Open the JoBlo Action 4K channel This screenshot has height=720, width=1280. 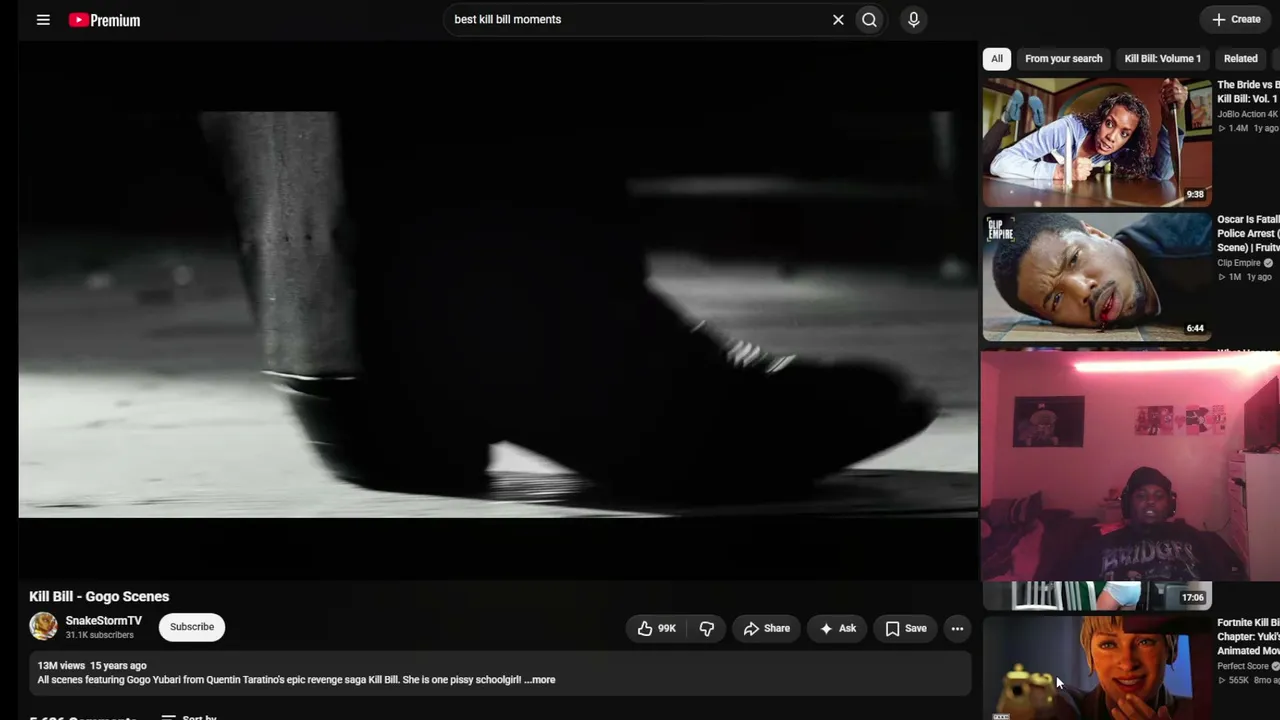1248,114
